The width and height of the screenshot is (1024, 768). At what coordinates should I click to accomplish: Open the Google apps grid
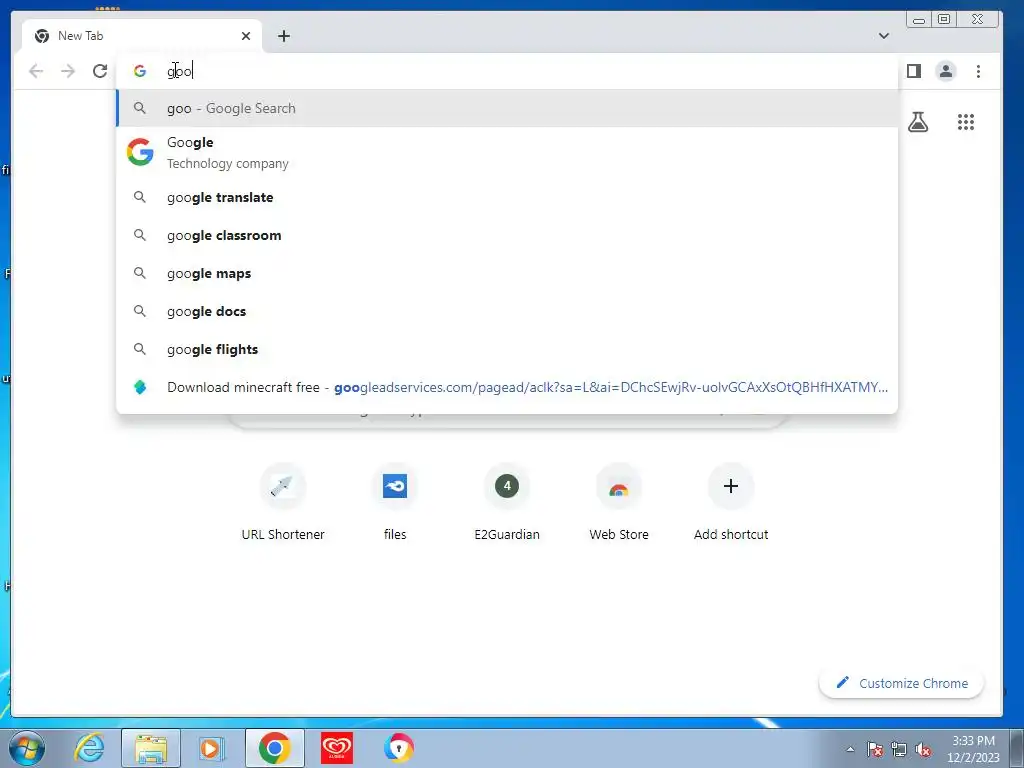(x=966, y=122)
